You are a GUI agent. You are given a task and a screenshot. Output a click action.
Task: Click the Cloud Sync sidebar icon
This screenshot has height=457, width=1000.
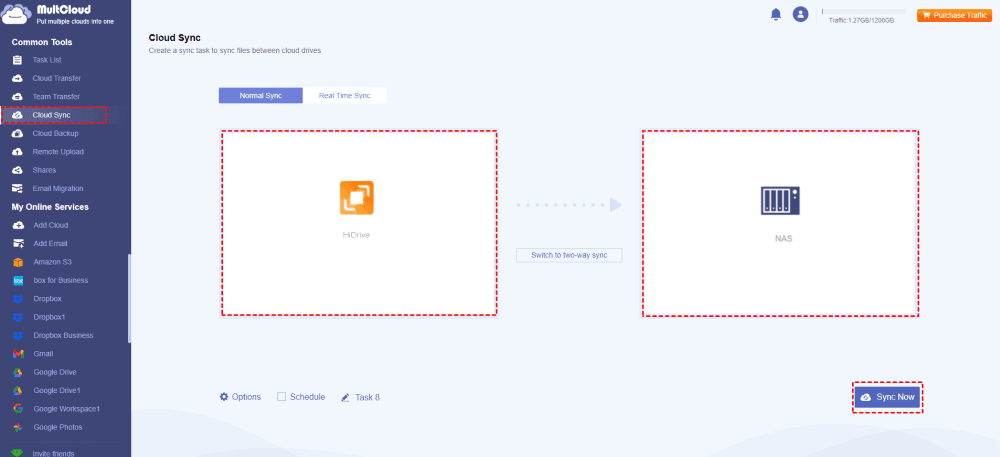(18, 115)
